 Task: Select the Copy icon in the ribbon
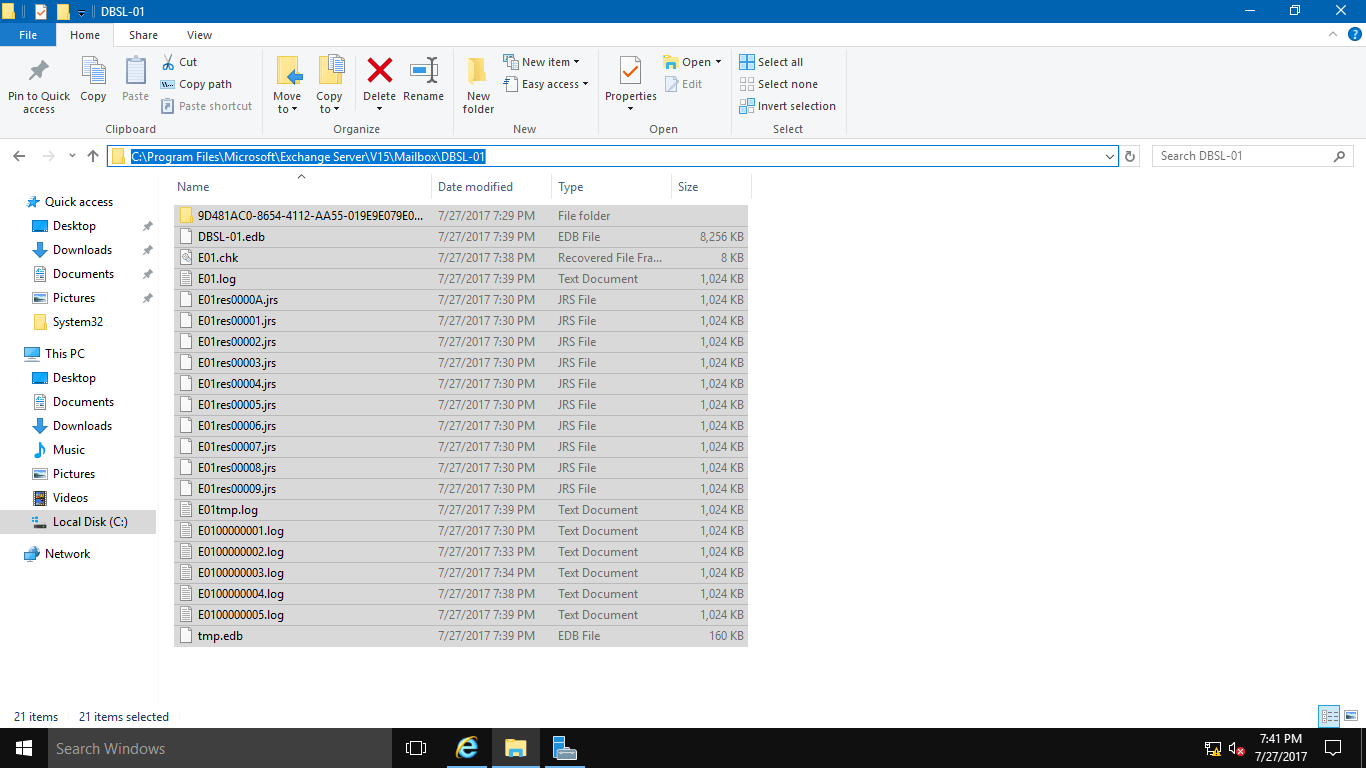(x=93, y=80)
